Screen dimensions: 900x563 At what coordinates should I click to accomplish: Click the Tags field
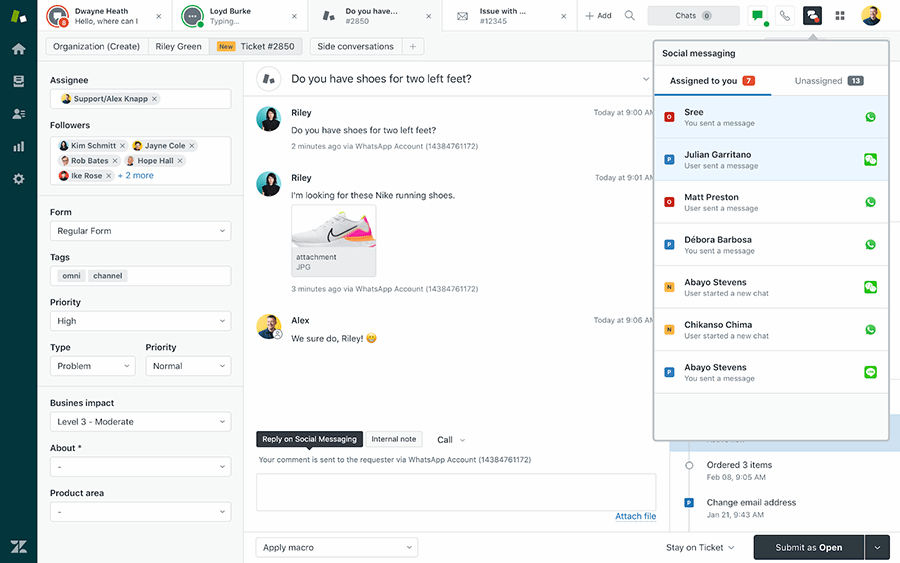[141, 275]
